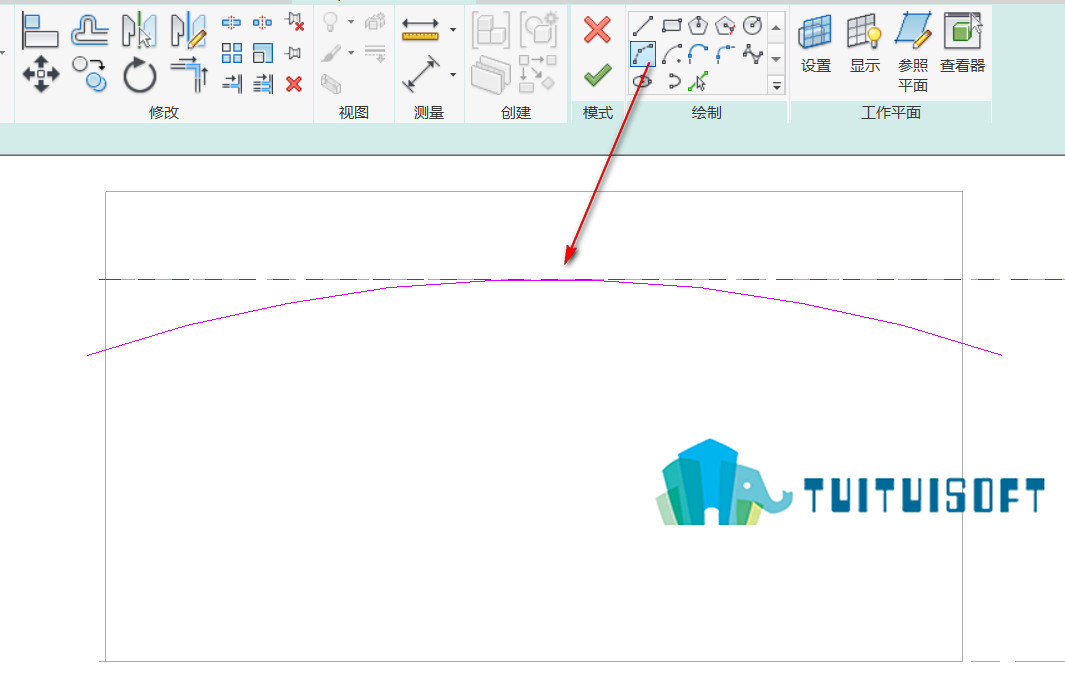The width and height of the screenshot is (1065, 686).
Task: Click draw gallery down arrow
Action: pyautogui.click(x=776, y=59)
